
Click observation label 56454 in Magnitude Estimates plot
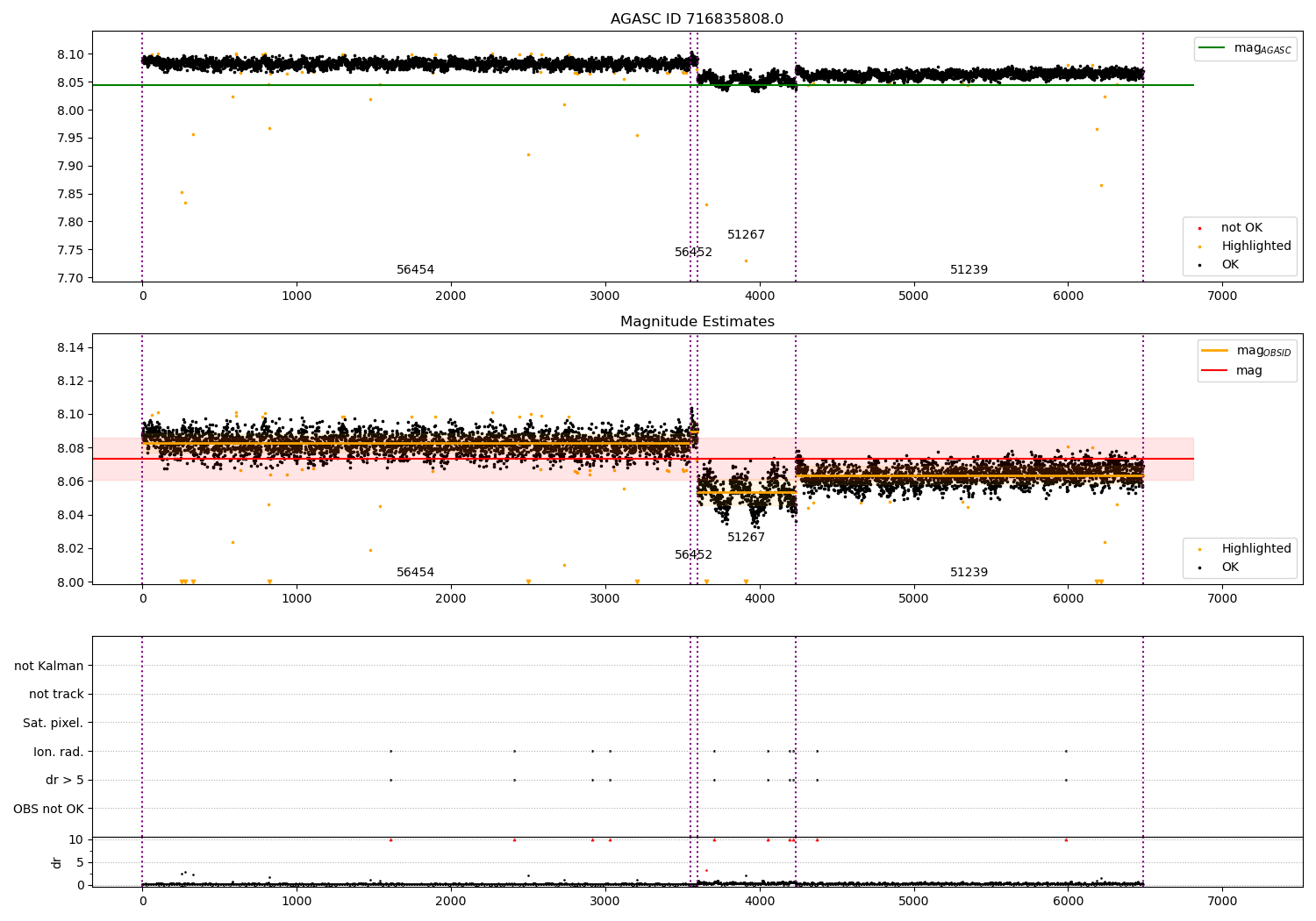click(x=415, y=573)
